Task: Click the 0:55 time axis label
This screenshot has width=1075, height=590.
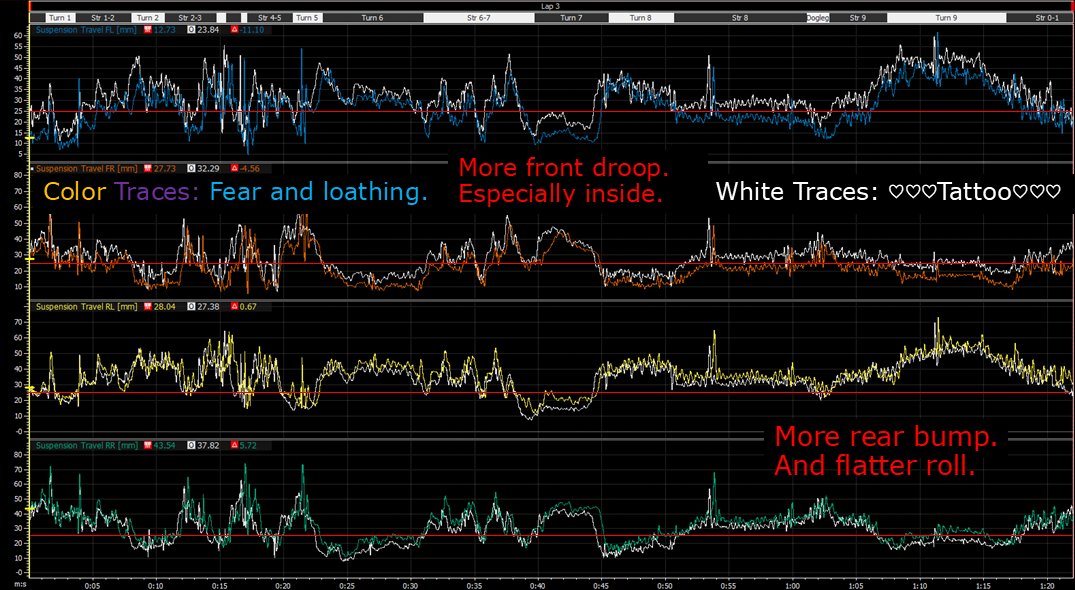Action: click(729, 585)
